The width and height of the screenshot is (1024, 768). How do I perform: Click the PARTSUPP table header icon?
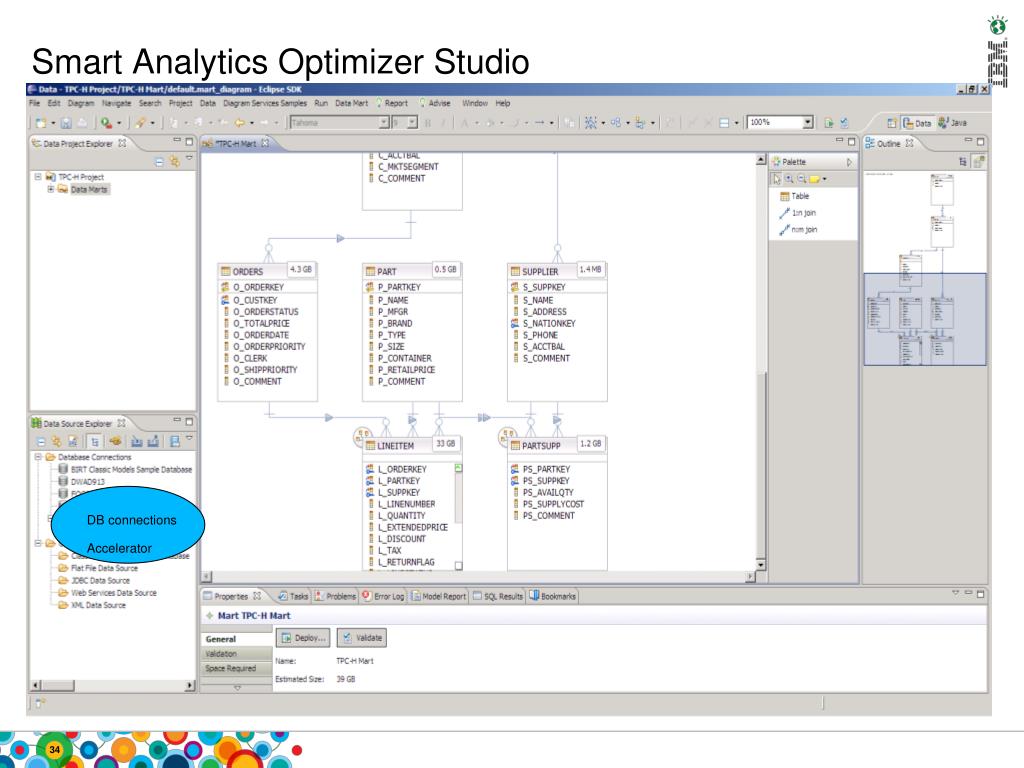515,445
